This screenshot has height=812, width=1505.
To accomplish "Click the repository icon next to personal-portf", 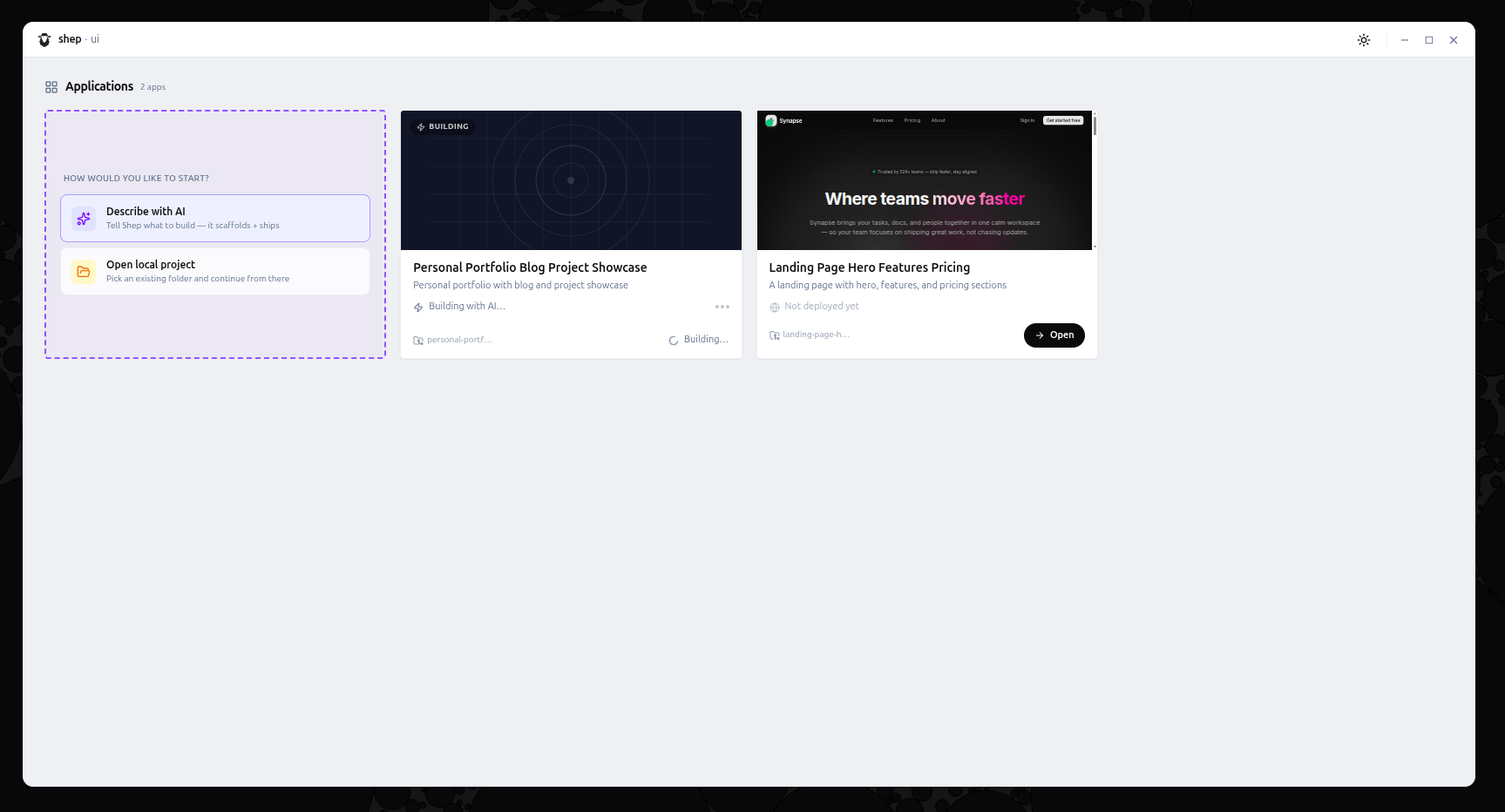I will 418,339.
